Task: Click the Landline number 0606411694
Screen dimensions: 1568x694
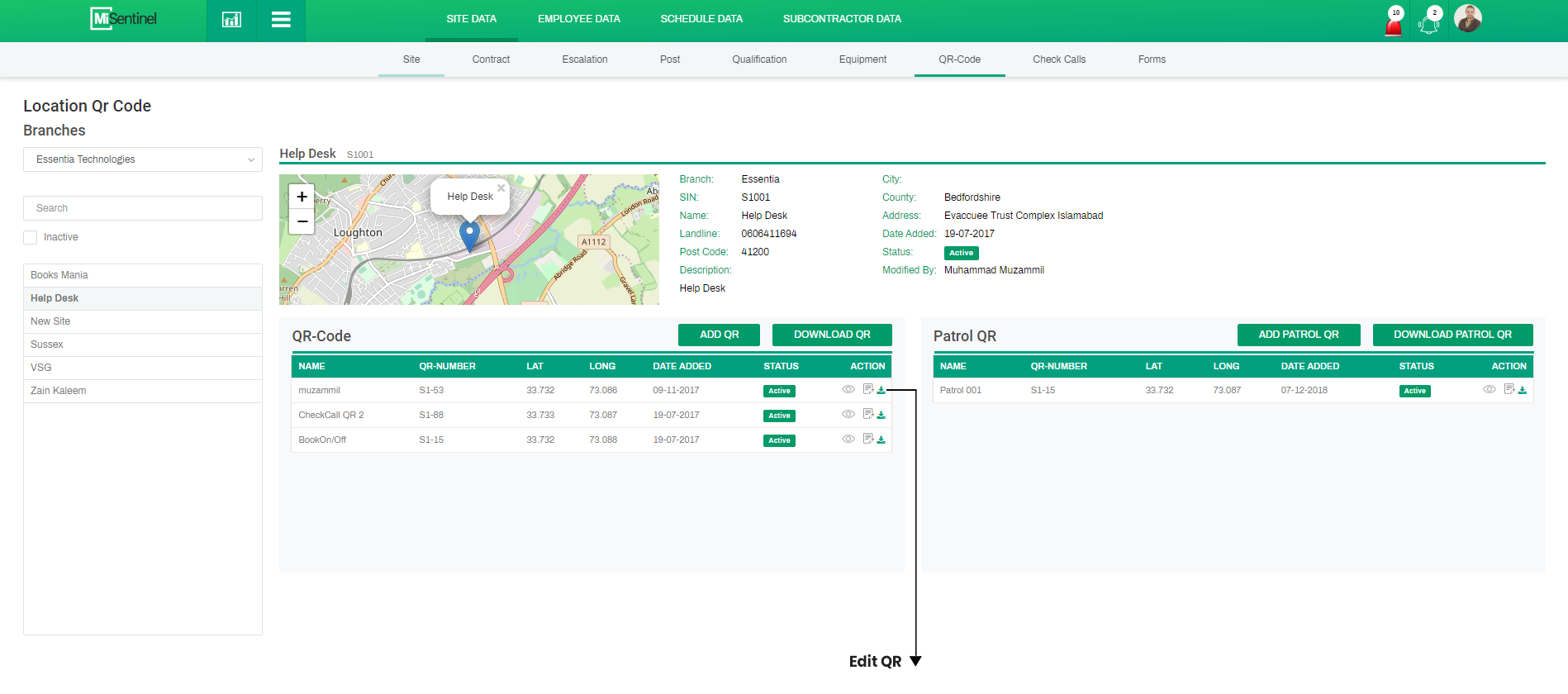Action: 768,234
